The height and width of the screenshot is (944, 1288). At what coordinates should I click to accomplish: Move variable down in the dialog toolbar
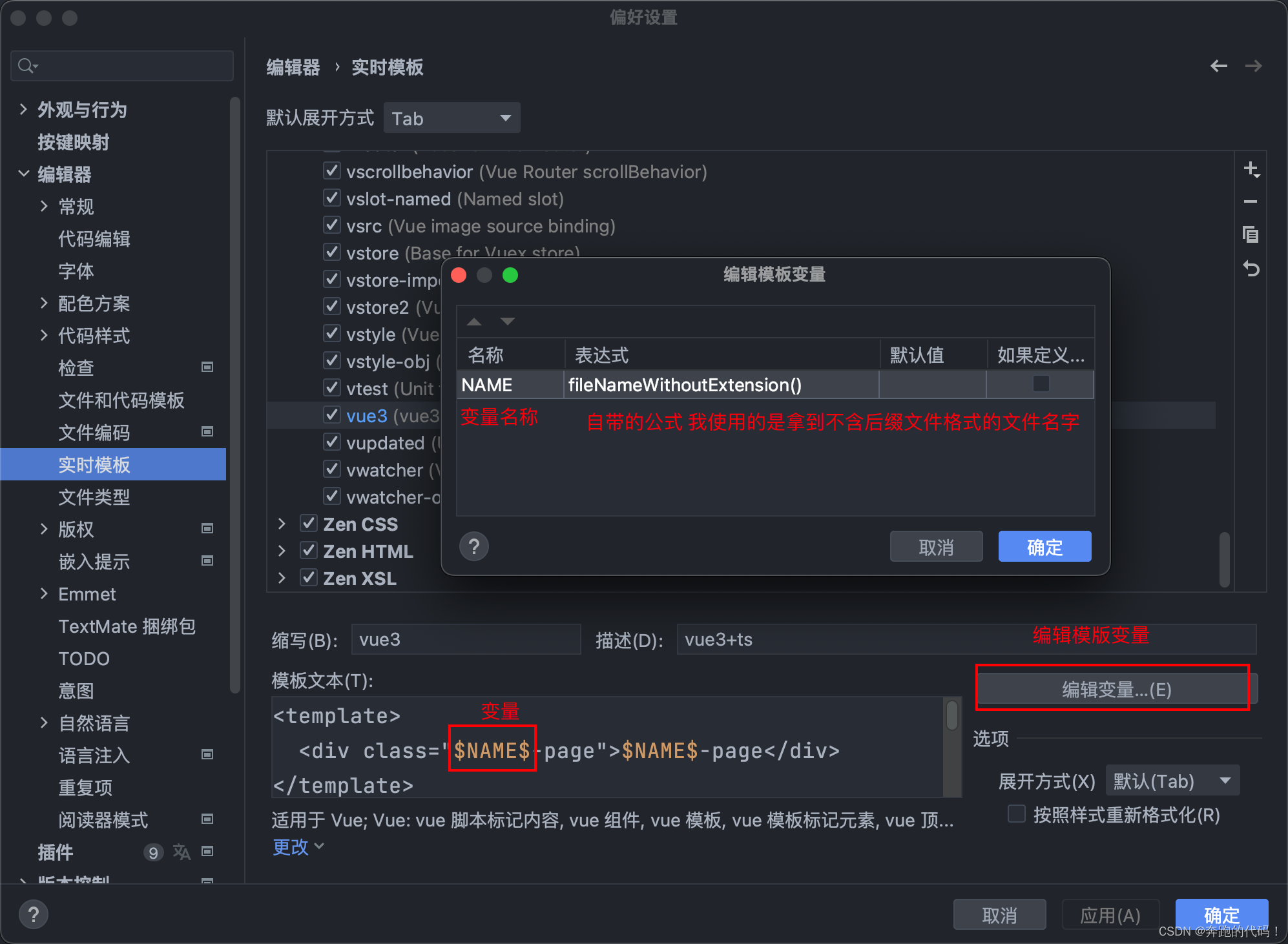point(508,322)
